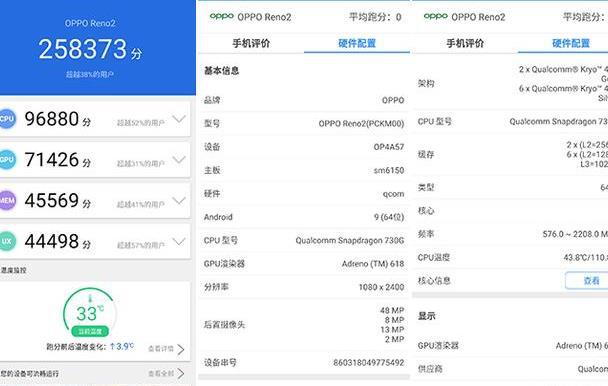The height and width of the screenshot is (386, 608).
Task: Click the 48 MP rear camera value
Action: (x=392, y=310)
